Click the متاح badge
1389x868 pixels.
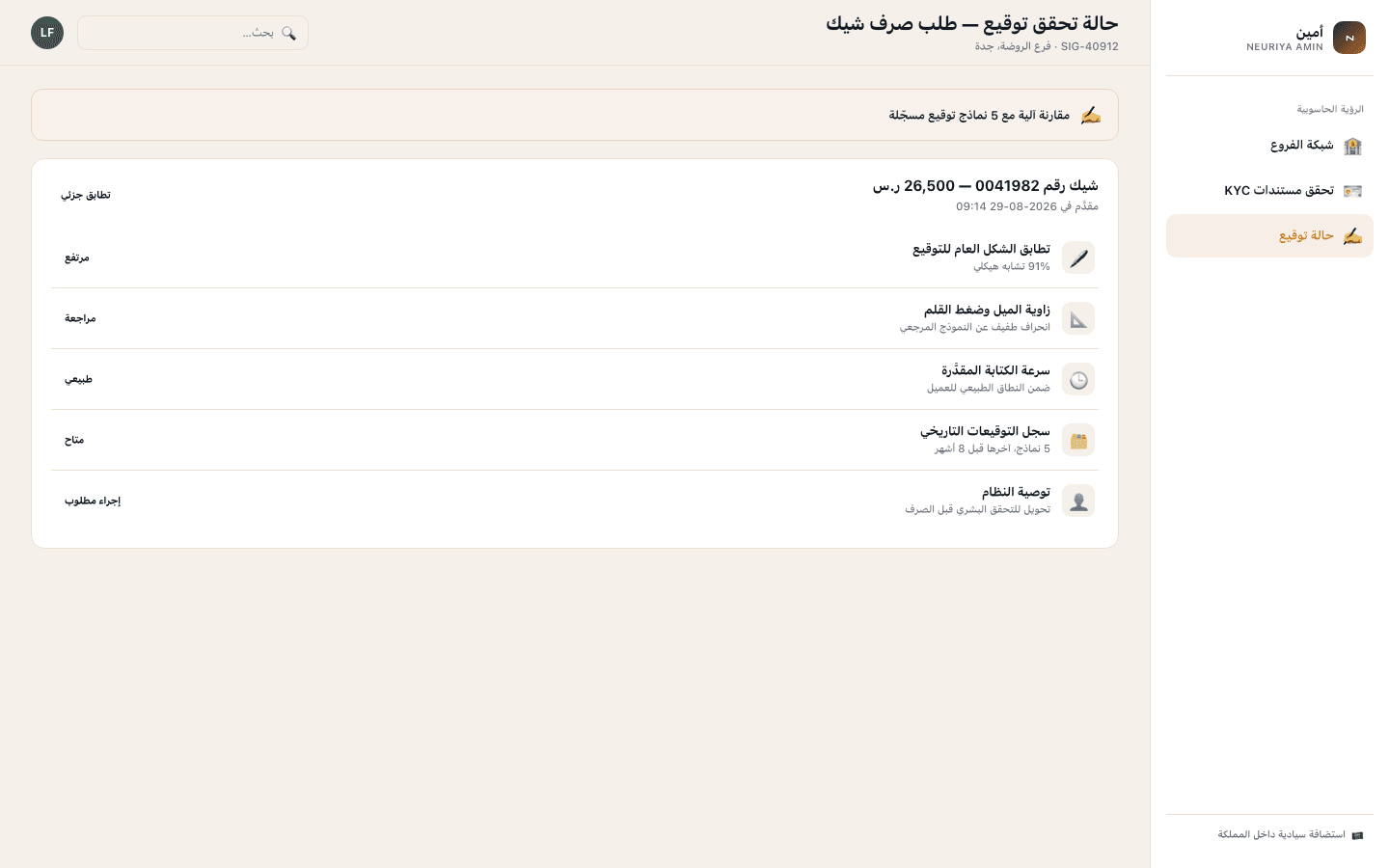click(x=74, y=440)
